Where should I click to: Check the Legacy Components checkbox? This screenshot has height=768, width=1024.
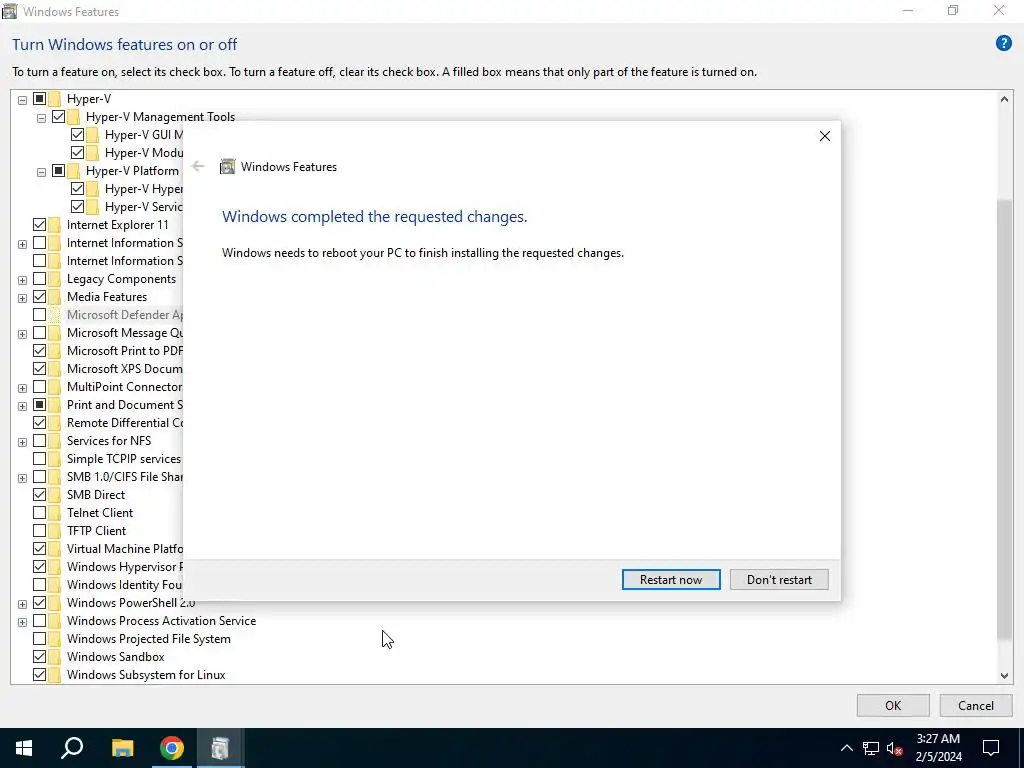[x=39, y=279]
